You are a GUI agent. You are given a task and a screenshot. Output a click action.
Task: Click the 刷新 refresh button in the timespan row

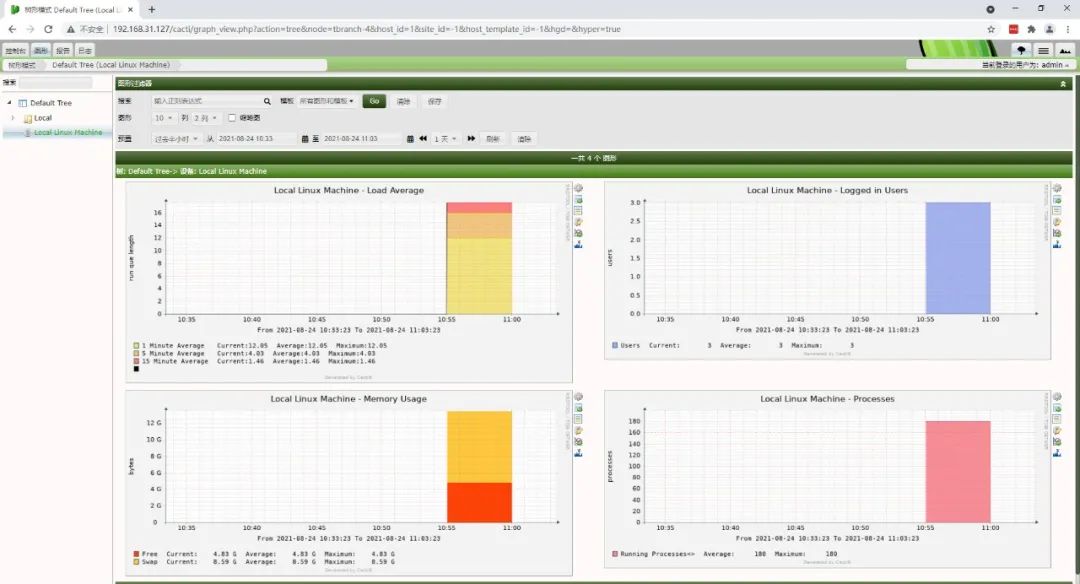(x=493, y=139)
